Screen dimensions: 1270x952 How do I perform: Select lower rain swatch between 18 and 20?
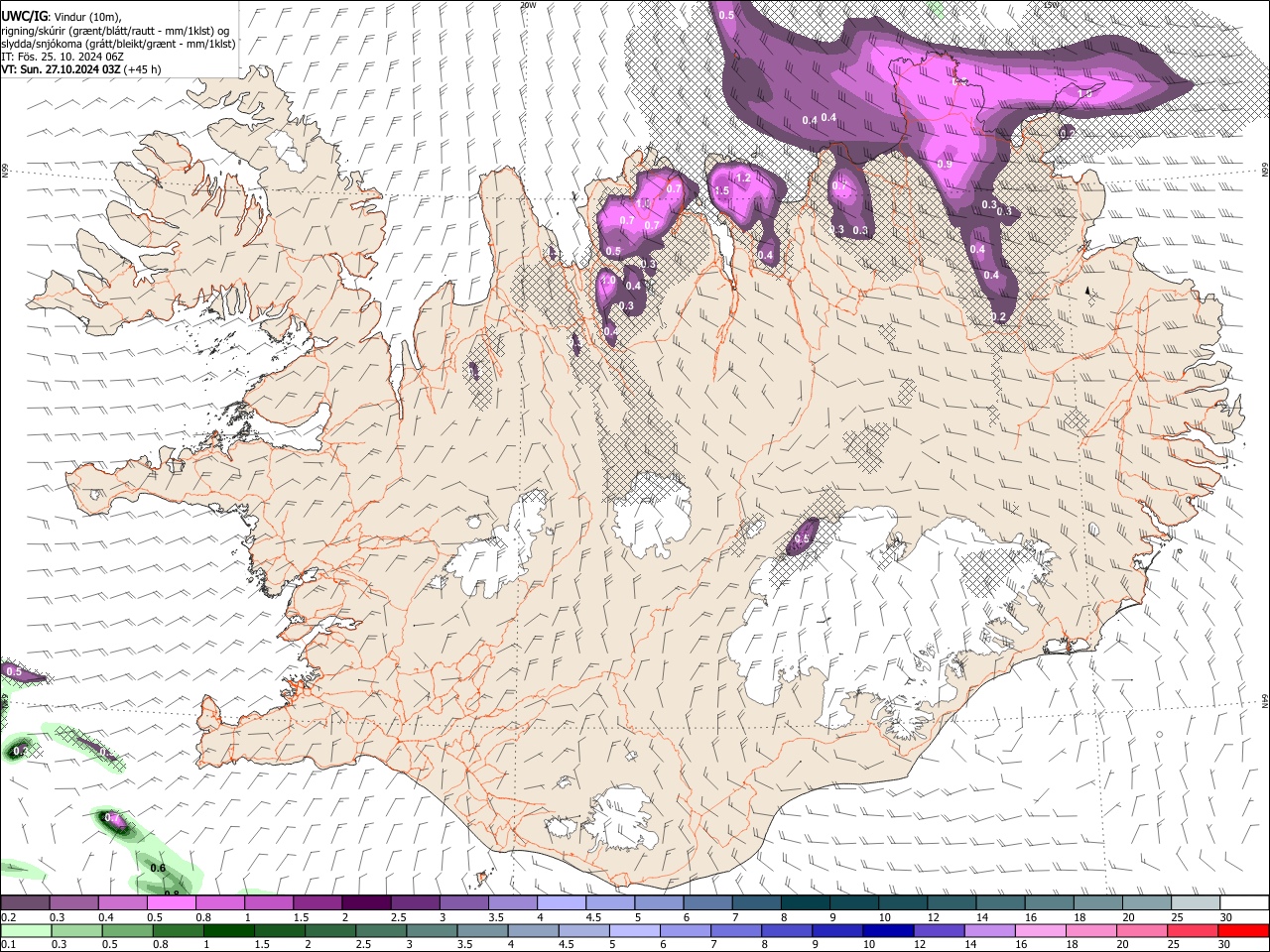1091,930
